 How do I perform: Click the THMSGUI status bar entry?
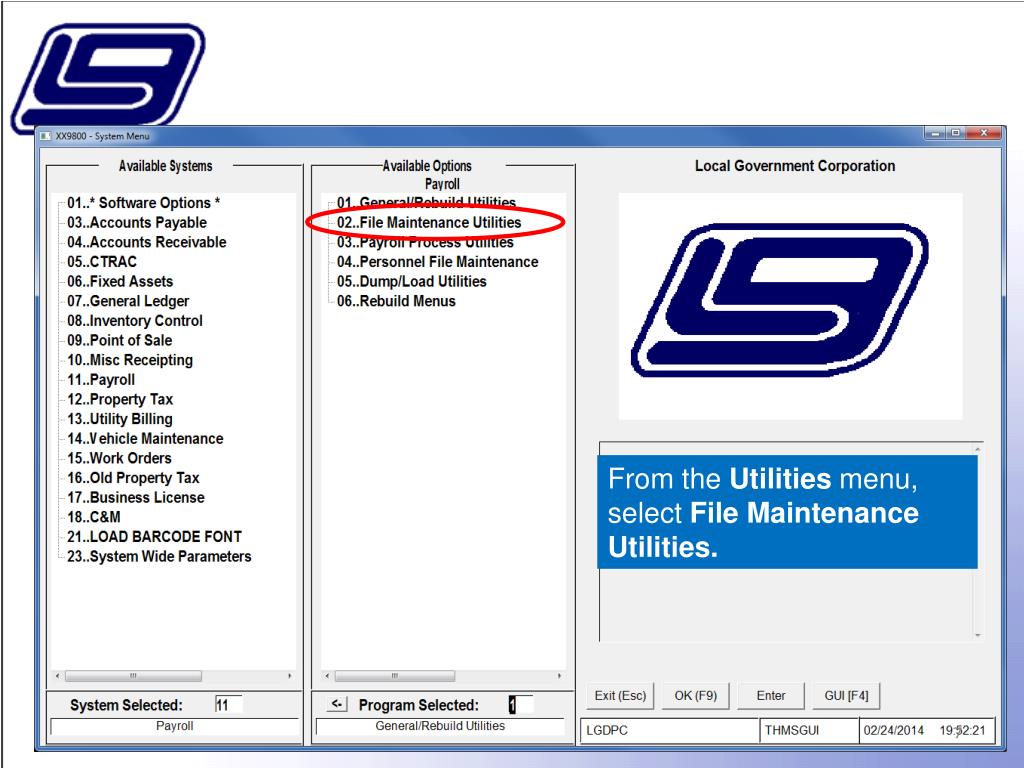click(809, 730)
